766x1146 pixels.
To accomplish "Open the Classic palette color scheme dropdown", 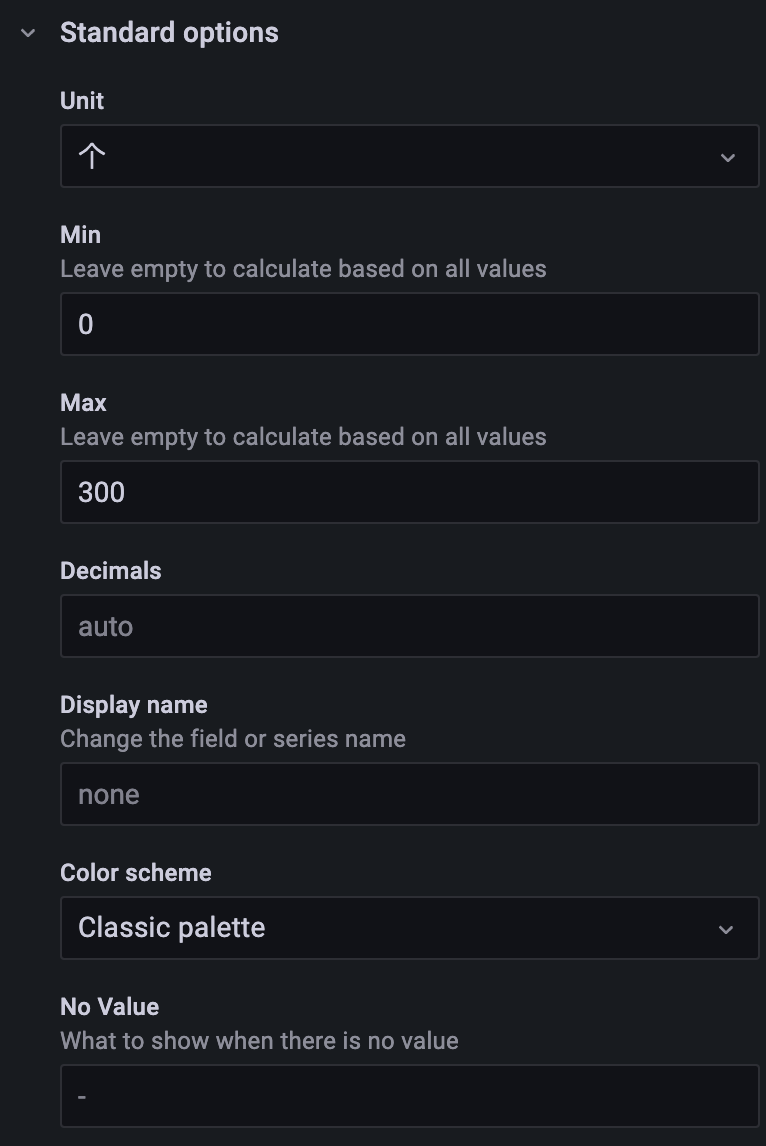I will [x=400, y=928].
